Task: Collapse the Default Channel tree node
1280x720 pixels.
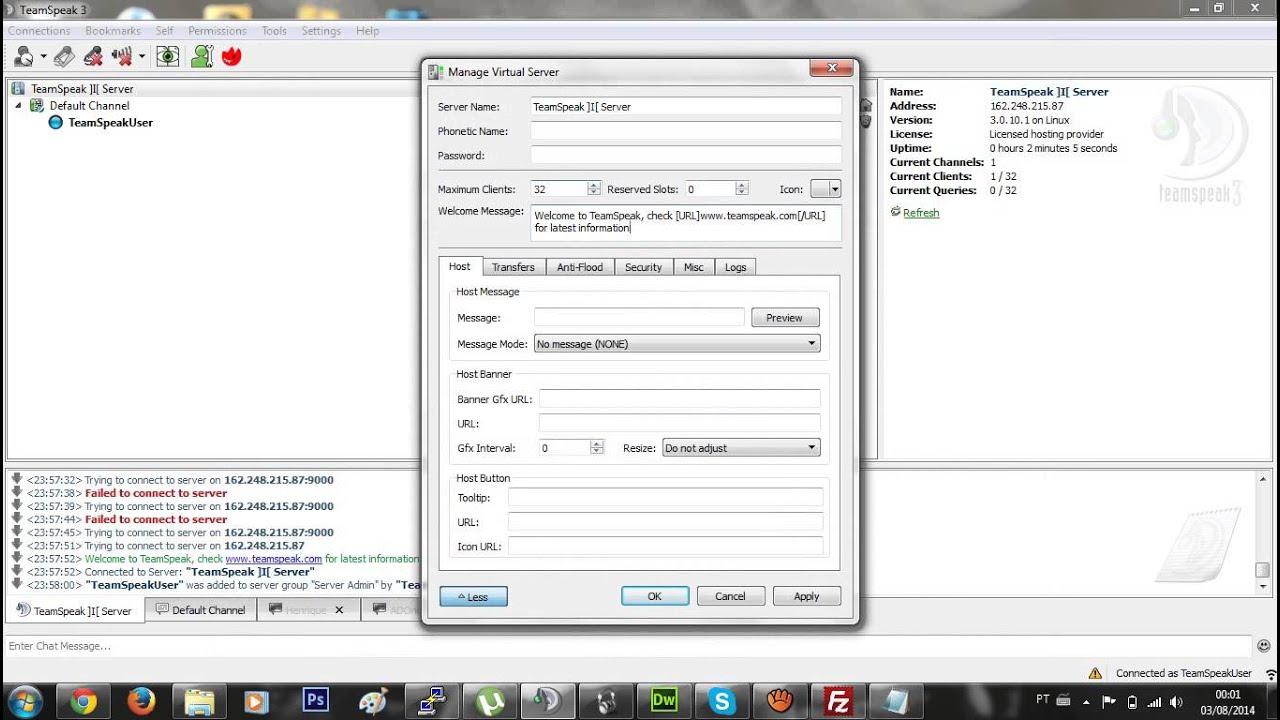Action: (x=18, y=106)
